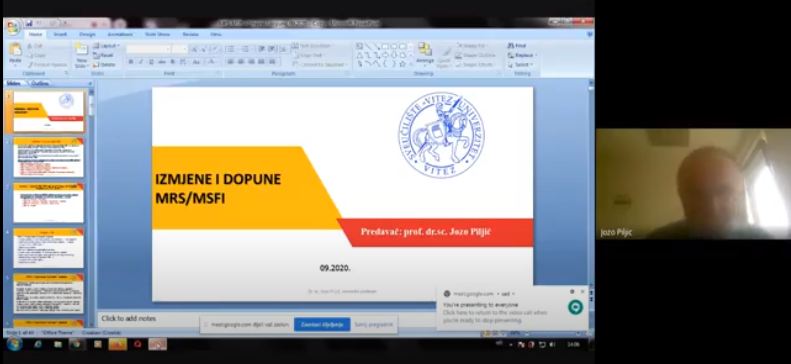Switch to the Insert ribbon tab
The image size is (791, 364).
61,34
